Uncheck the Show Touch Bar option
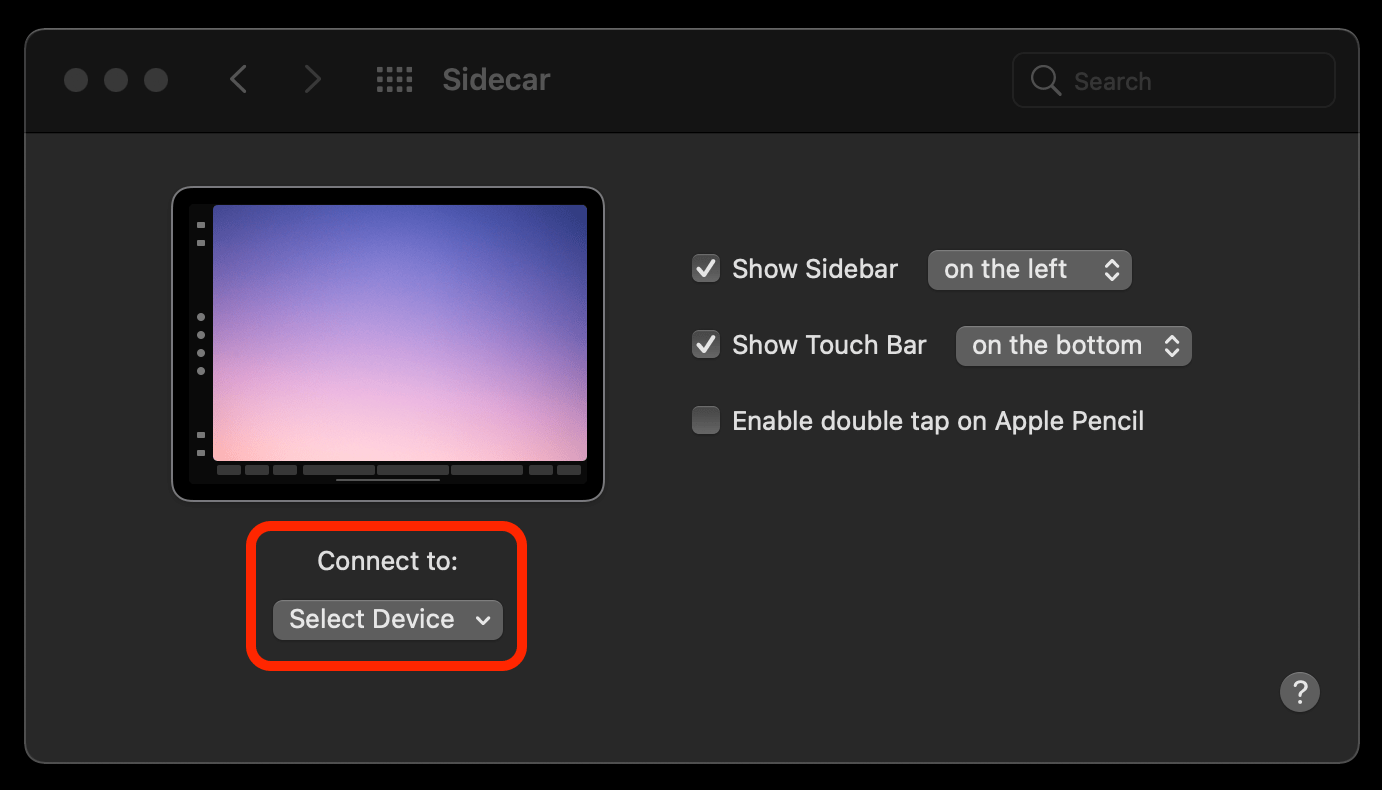Viewport: 1382px width, 790px height. pos(706,345)
